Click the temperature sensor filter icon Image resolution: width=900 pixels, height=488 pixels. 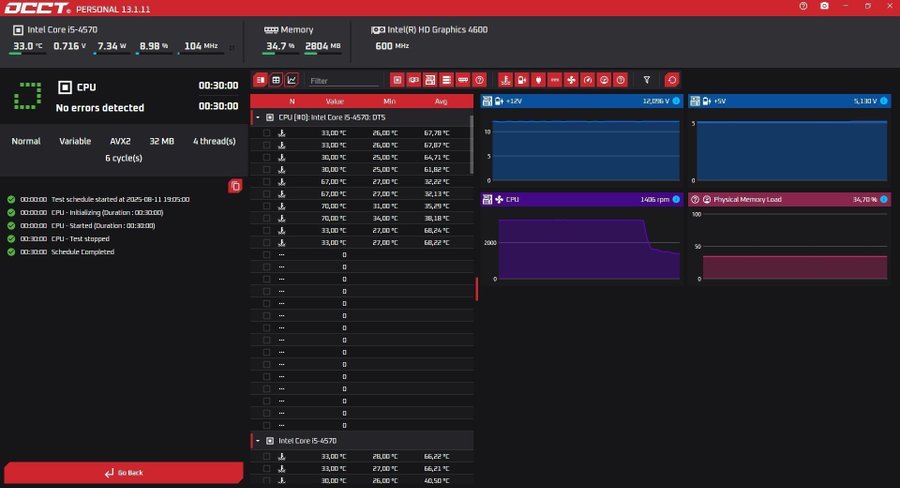pyautogui.click(x=505, y=80)
